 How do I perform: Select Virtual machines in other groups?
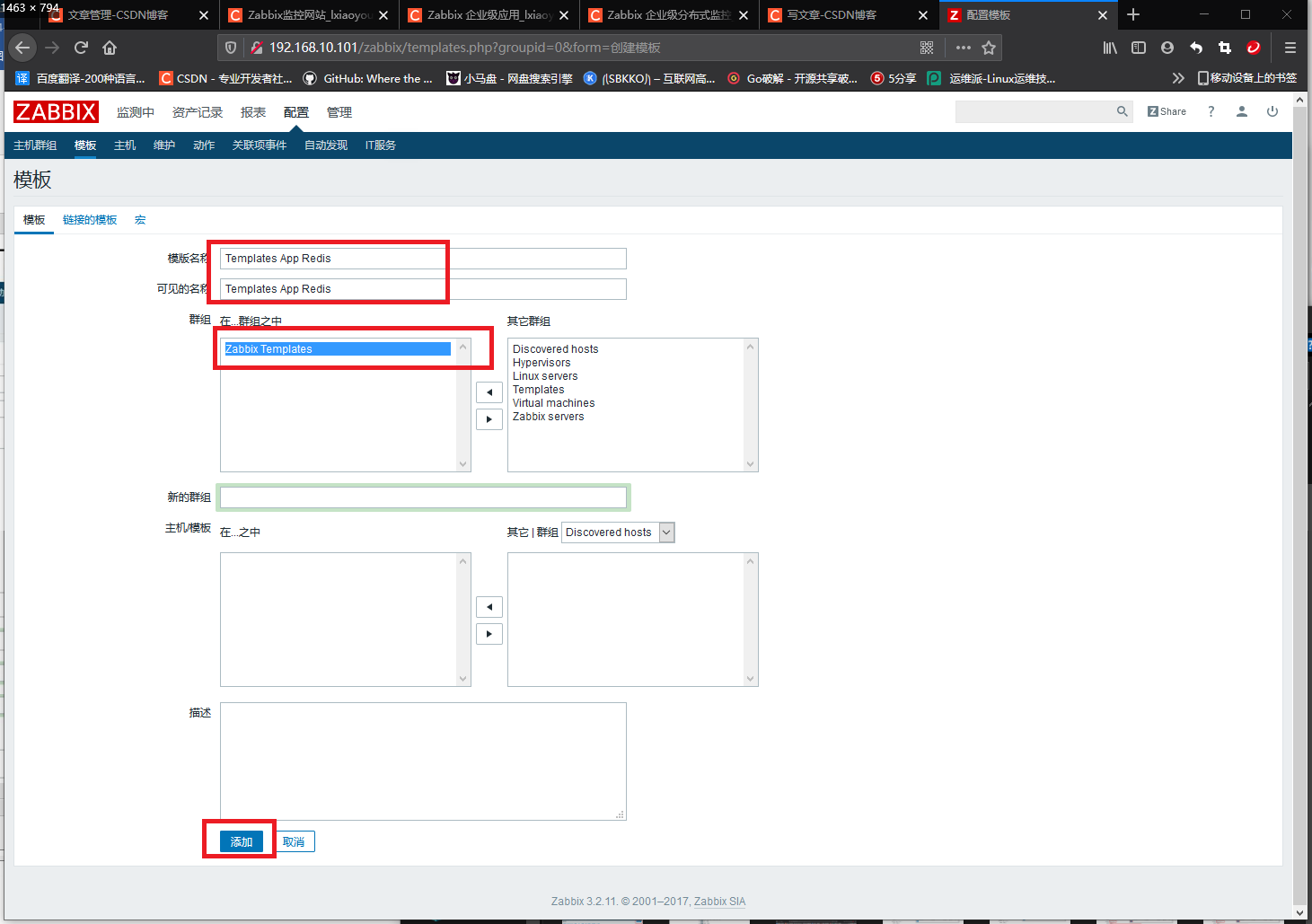(x=553, y=403)
